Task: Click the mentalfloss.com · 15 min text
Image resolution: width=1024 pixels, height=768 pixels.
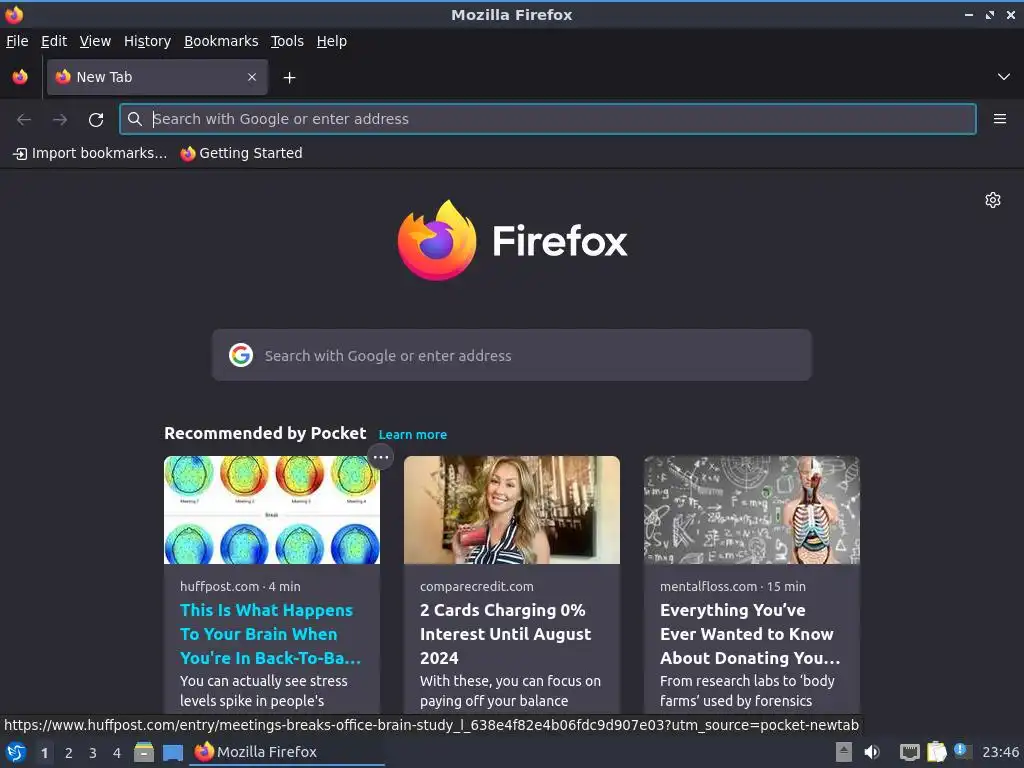Action: tap(733, 586)
